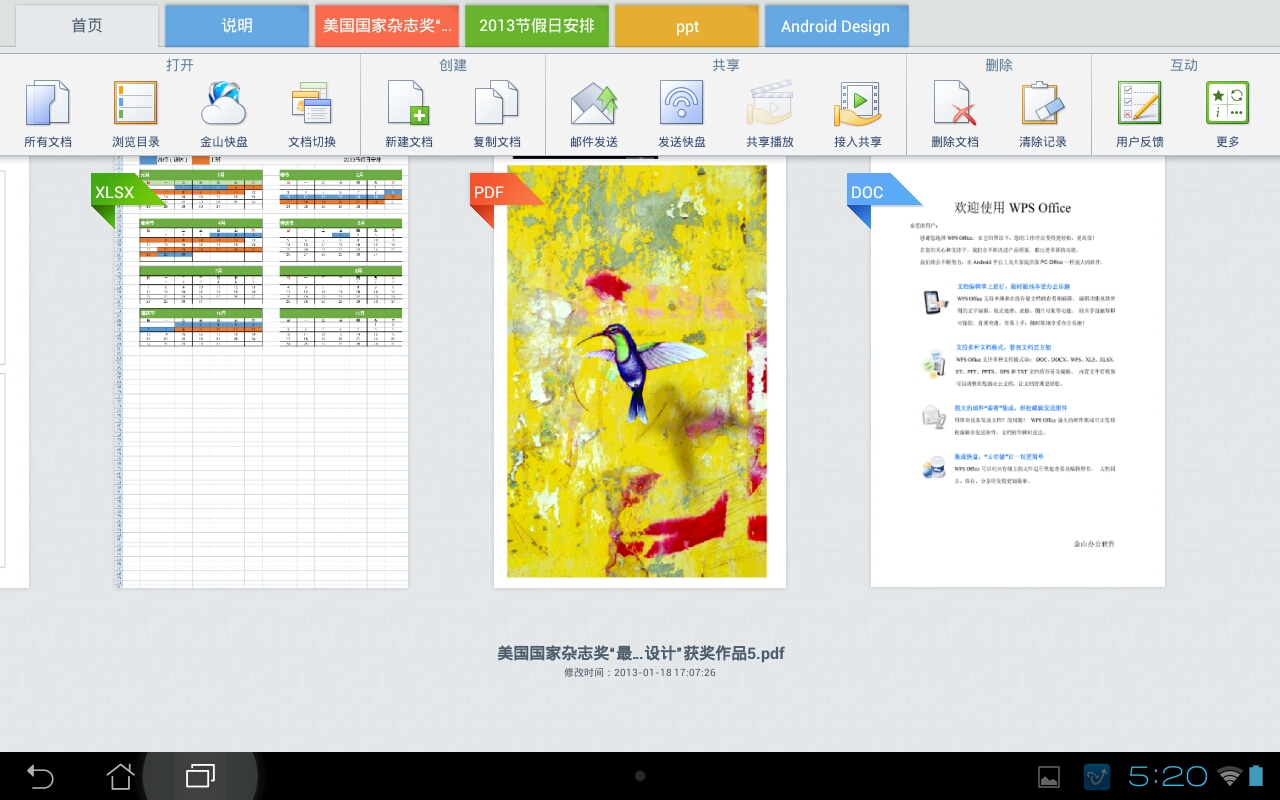1280x800 pixels.
Task: Open the PDF hummingbird document thumbnail
Action: [x=640, y=372]
